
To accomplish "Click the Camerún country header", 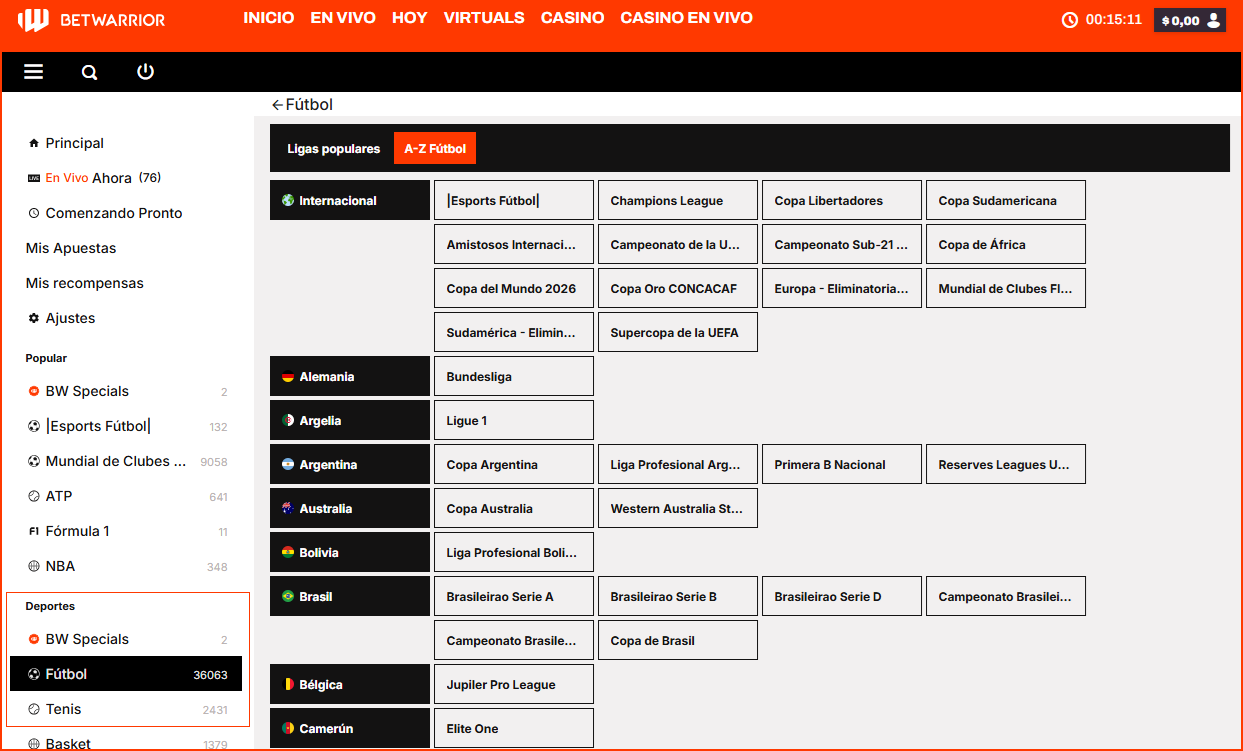I will click(350, 728).
